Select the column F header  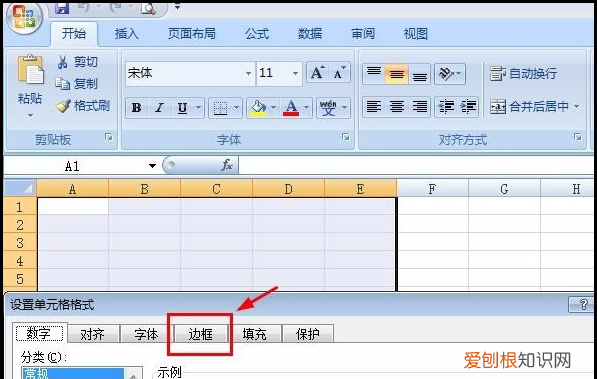[432, 189]
